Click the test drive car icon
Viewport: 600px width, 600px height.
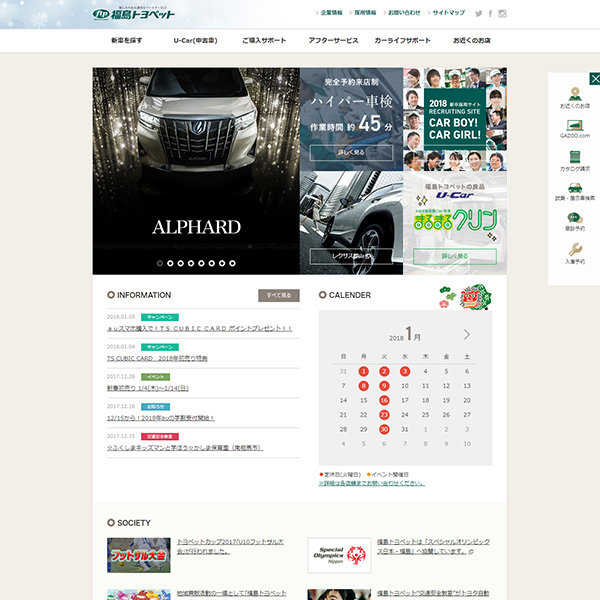(x=575, y=188)
